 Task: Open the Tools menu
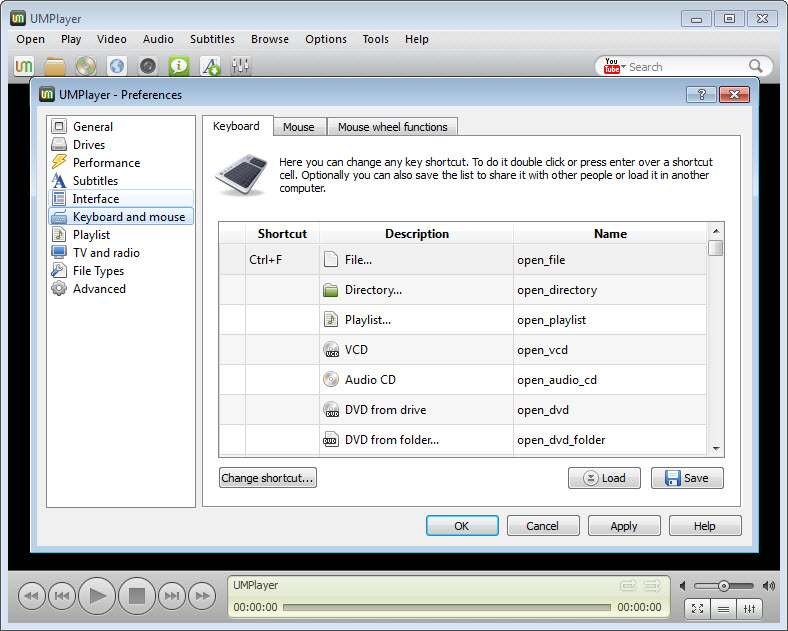click(x=375, y=39)
